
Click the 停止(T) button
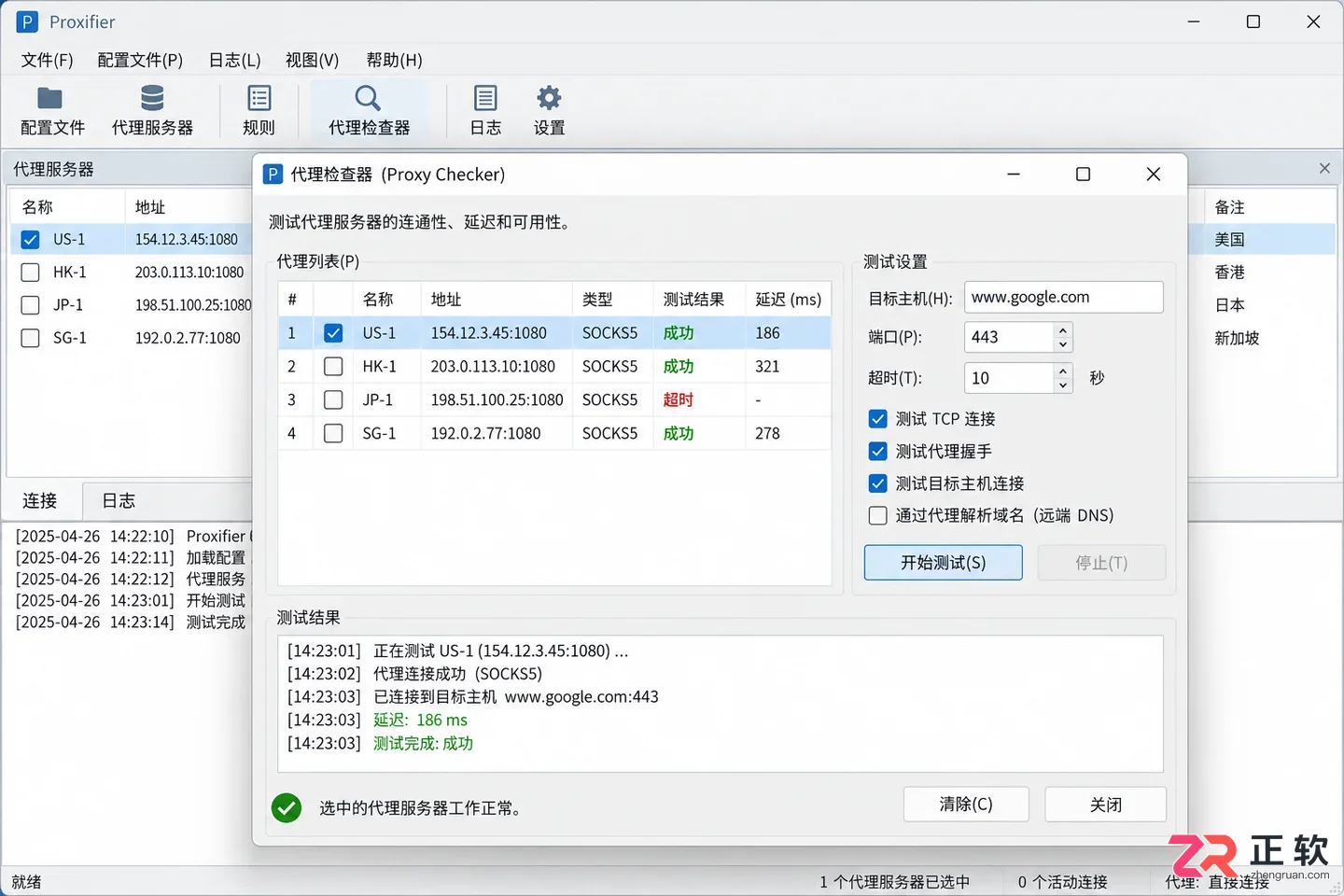point(1101,563)
